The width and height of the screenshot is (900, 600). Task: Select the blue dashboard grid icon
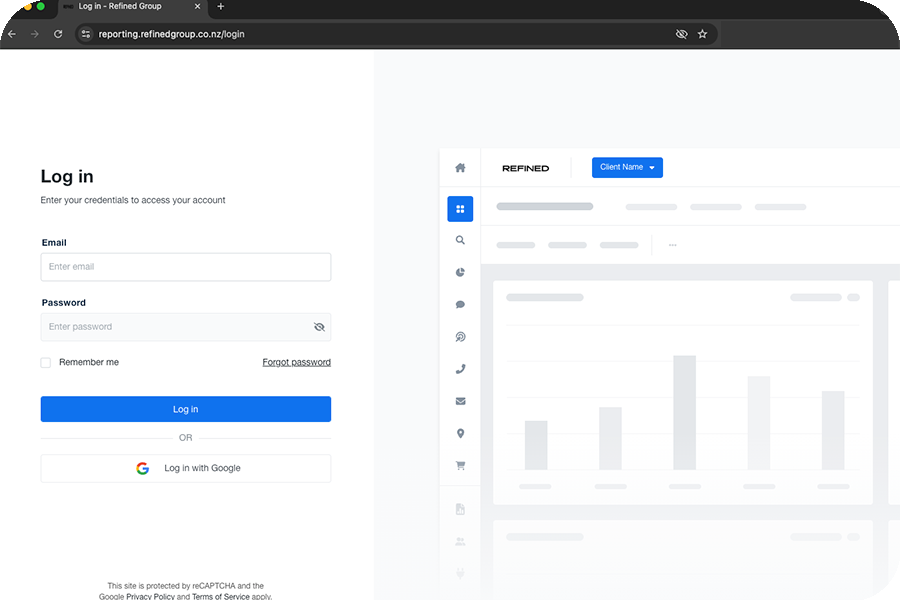pos(460,209)
